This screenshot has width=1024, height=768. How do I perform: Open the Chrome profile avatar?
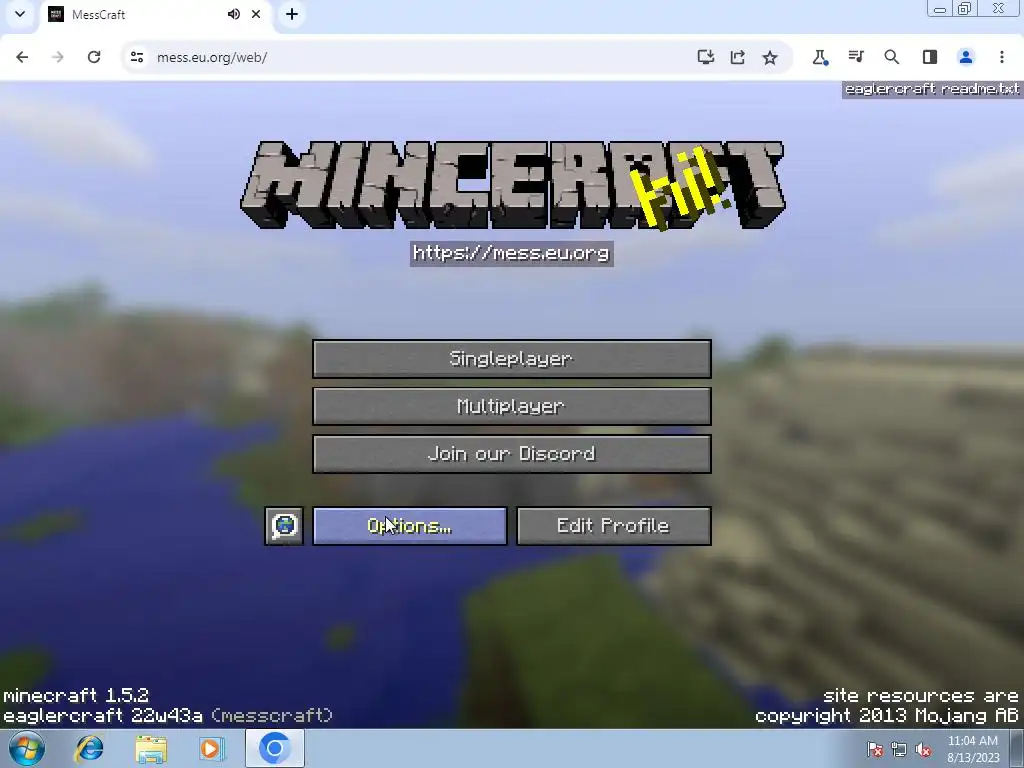click(x=966, y=57)
